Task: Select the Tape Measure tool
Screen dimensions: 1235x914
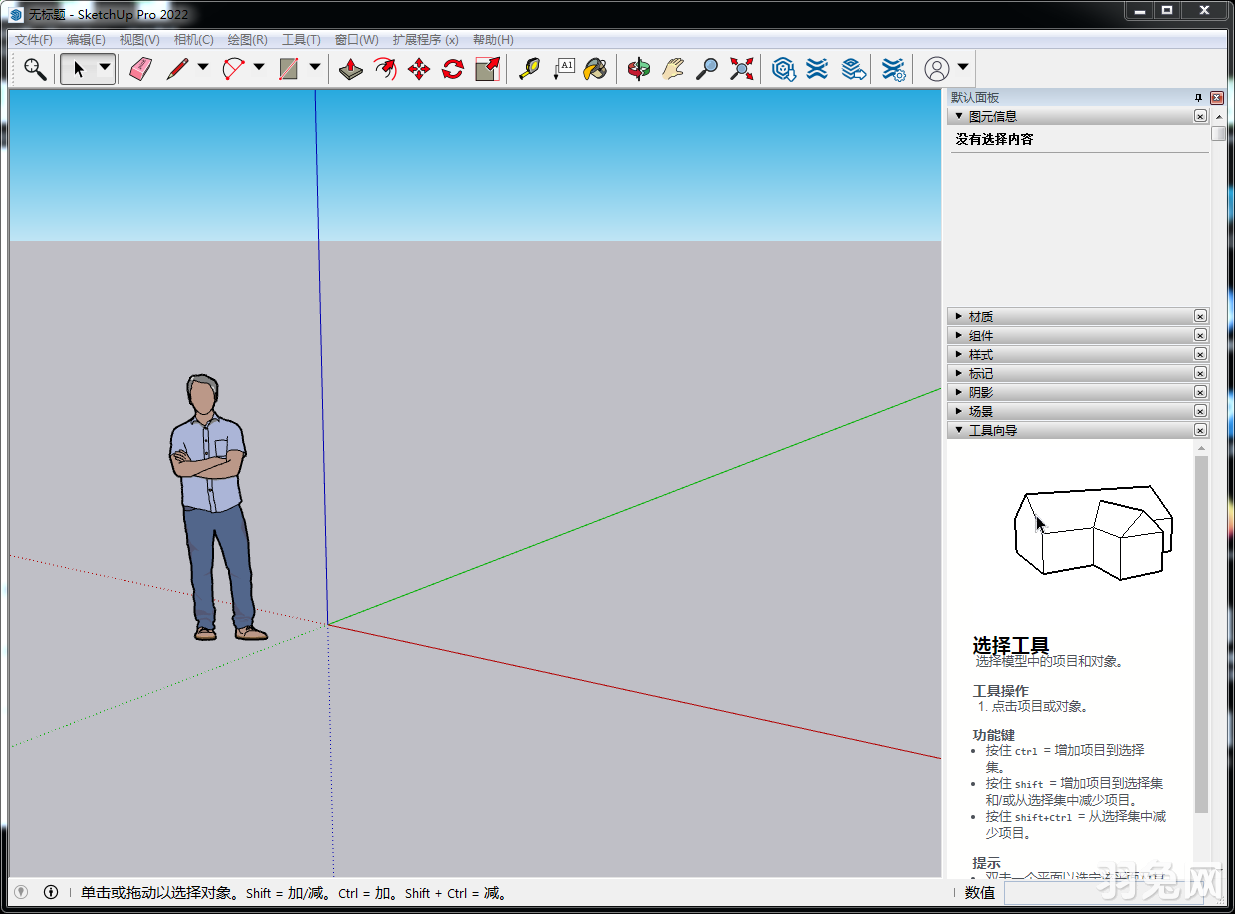Action: [x=530, y=68]
